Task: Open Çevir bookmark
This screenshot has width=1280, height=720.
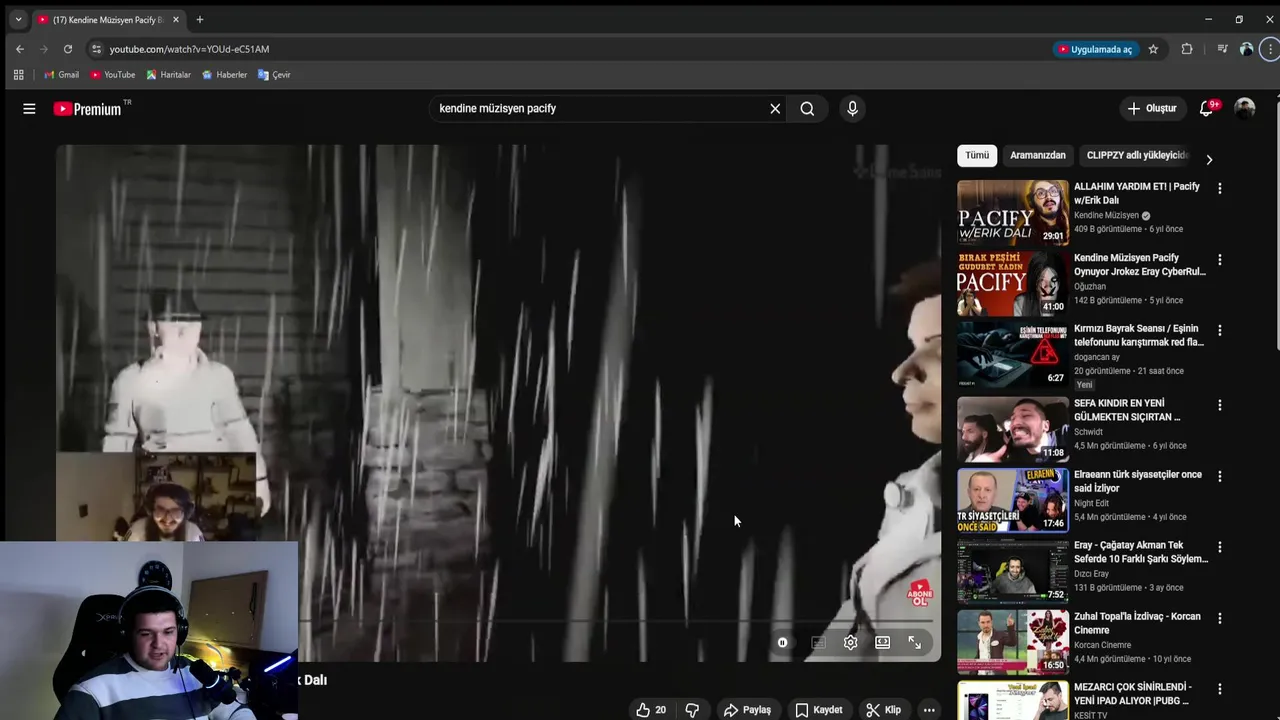Action: [x=274, y=75]
